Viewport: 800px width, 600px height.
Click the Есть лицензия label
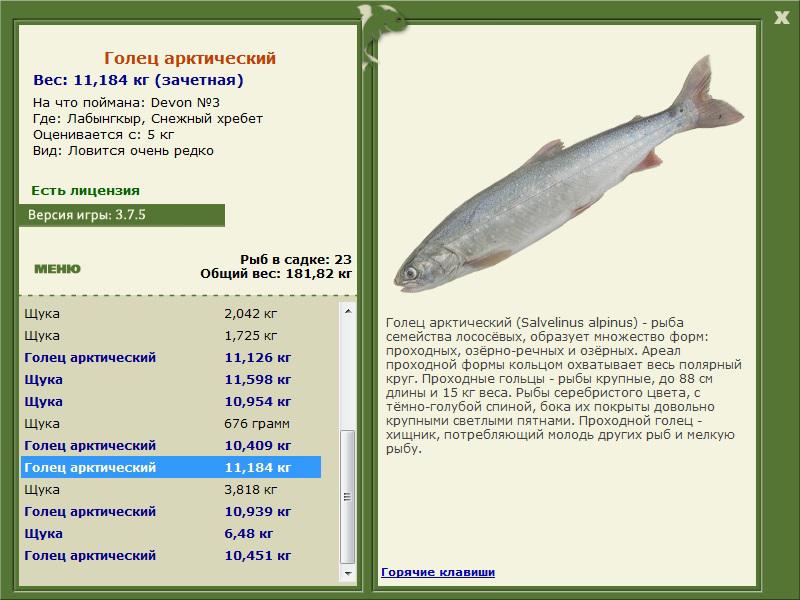(x=85, y=191)
